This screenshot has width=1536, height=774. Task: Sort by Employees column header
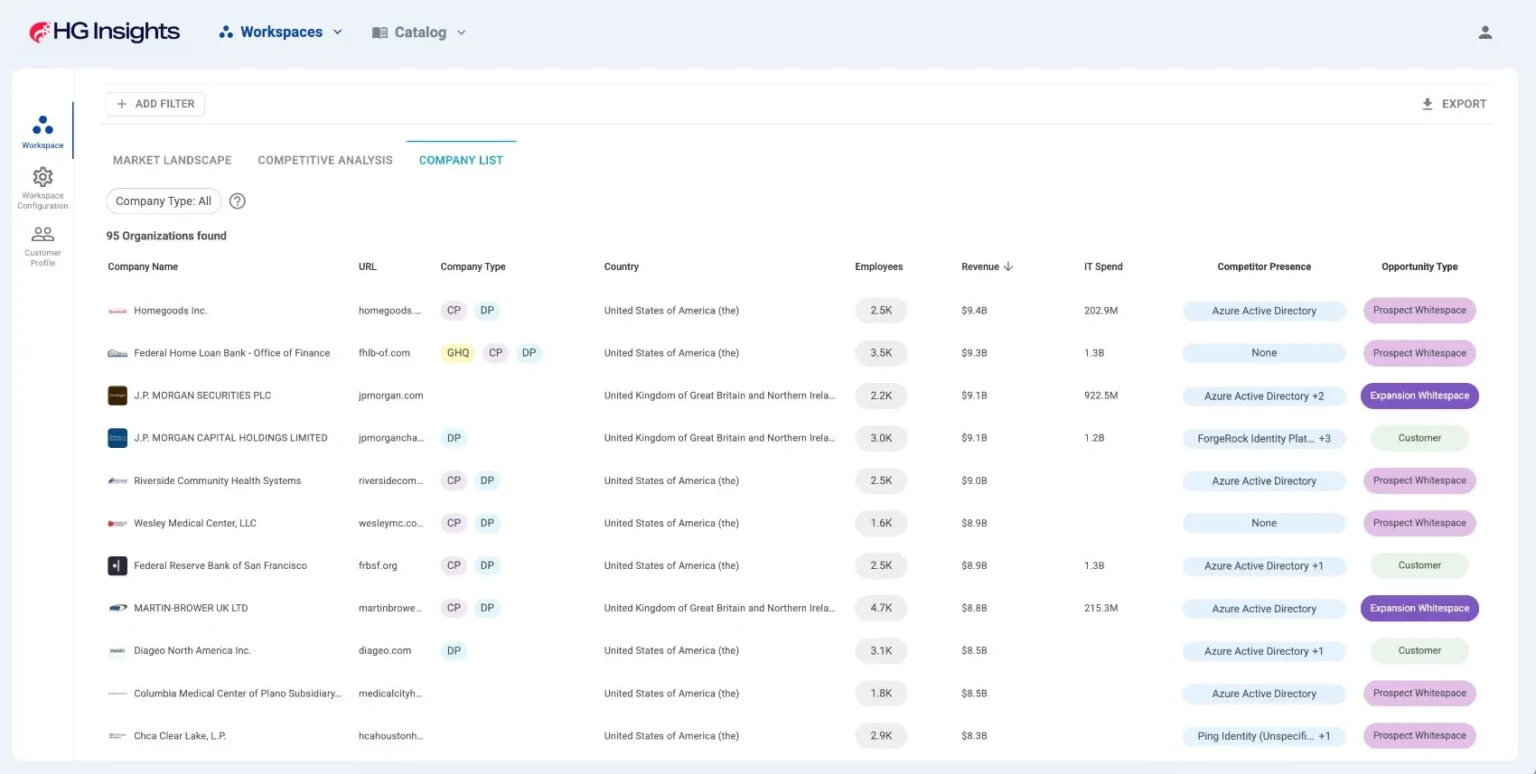pyautogui.click(x=879, y=267)
